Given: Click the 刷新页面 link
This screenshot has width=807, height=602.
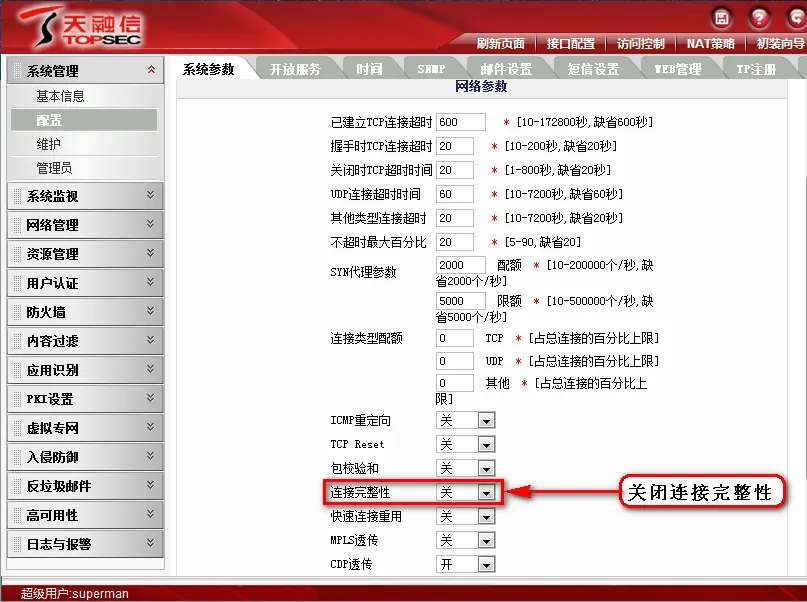Looking at the screenshot, I should [500, 44].
